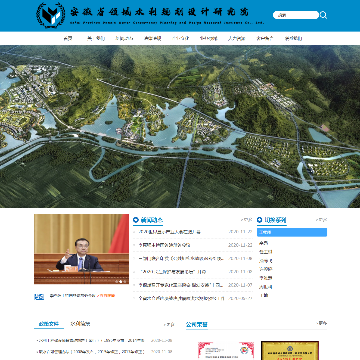The width and height of the screenshot is (360, 360).
Task: Open the more link of the news section
Action: [246, 220]
